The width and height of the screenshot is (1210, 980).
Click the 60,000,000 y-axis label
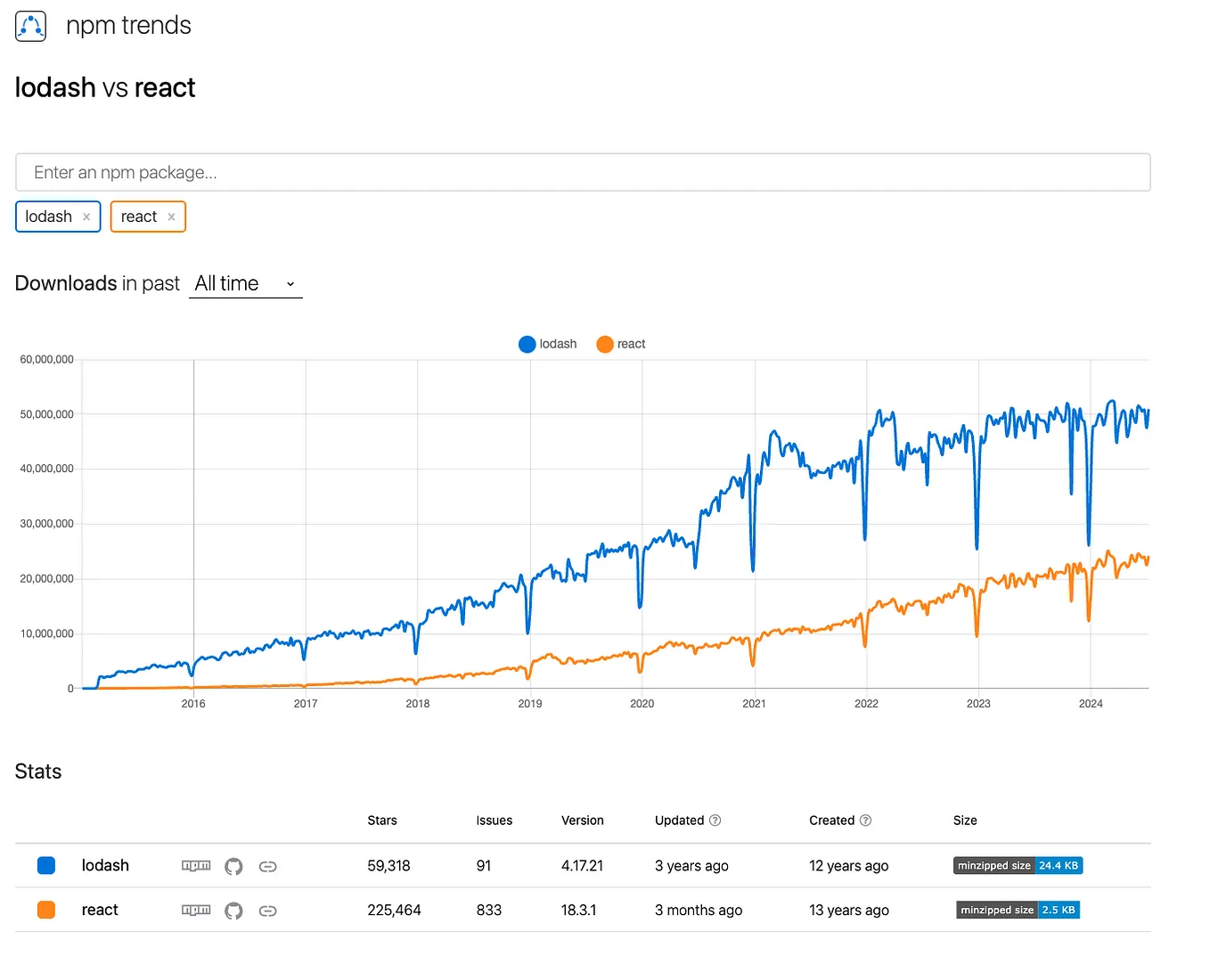pos(47,360)
